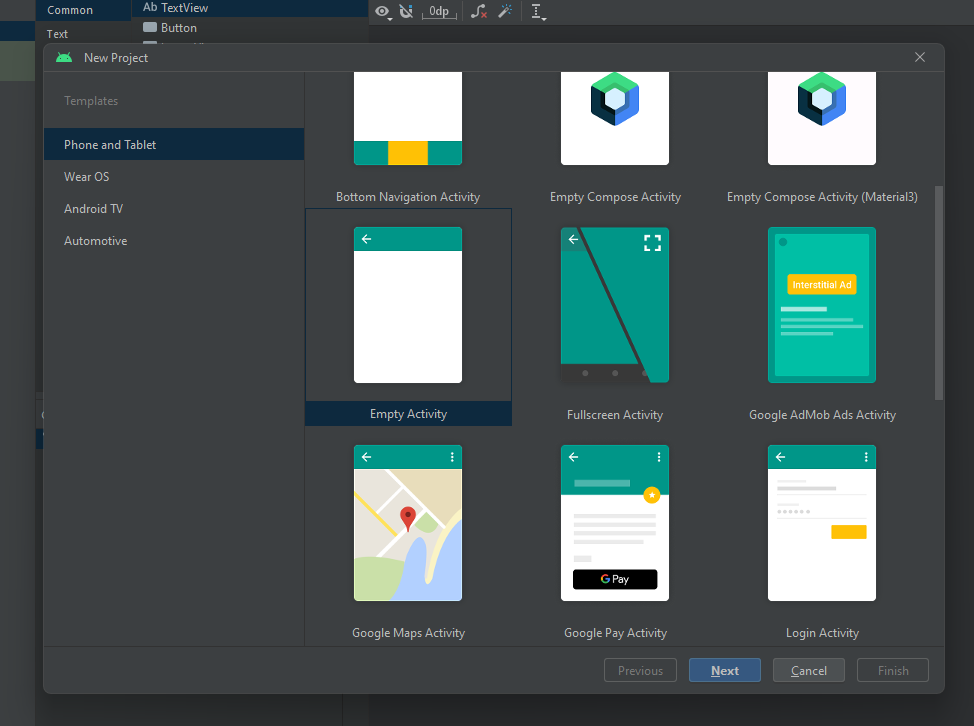Click the Next button

[725, 671]
